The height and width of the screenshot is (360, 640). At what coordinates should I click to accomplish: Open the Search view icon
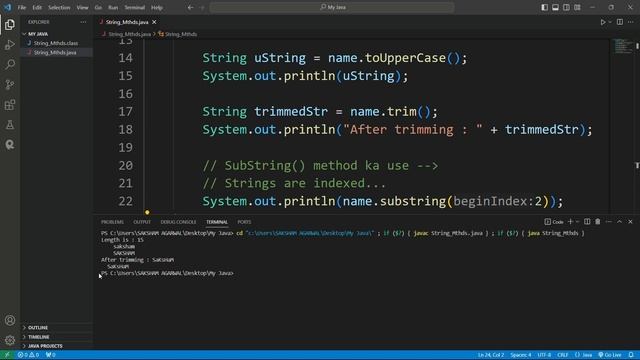point(10,64)
